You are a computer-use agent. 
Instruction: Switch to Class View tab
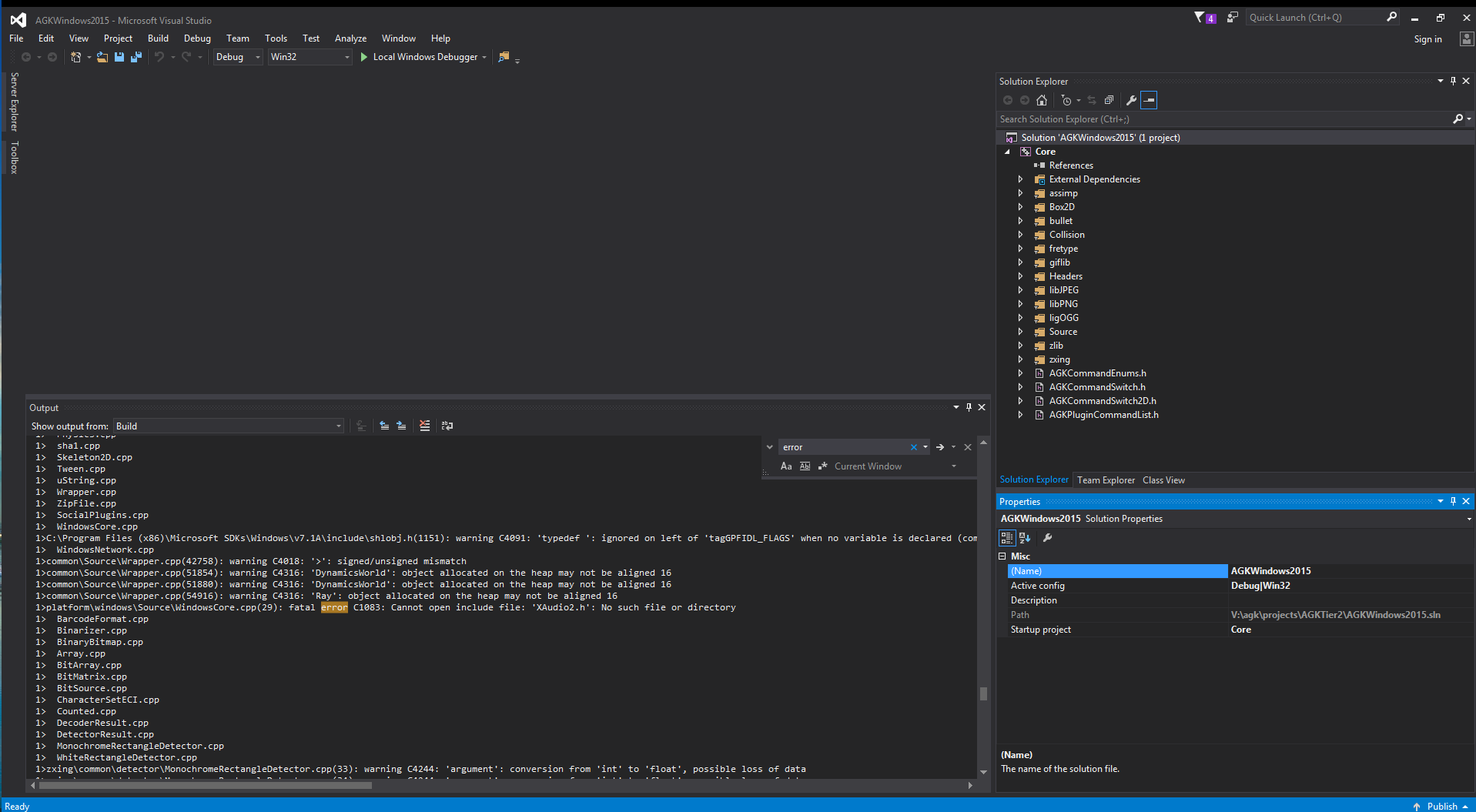[1163, 480]
